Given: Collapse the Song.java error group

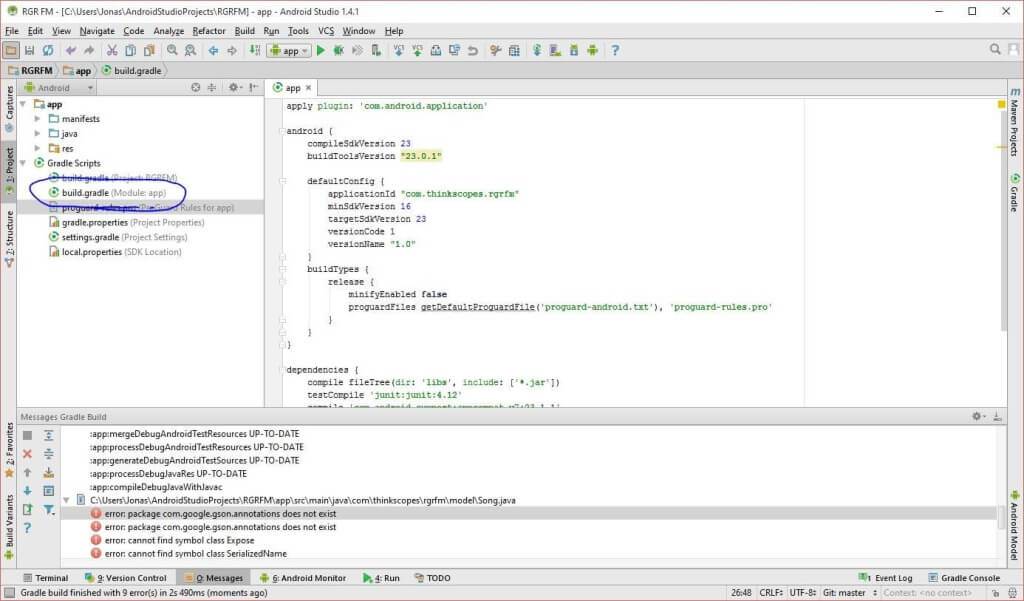Looking at the screenshot, I should [66, 500].
